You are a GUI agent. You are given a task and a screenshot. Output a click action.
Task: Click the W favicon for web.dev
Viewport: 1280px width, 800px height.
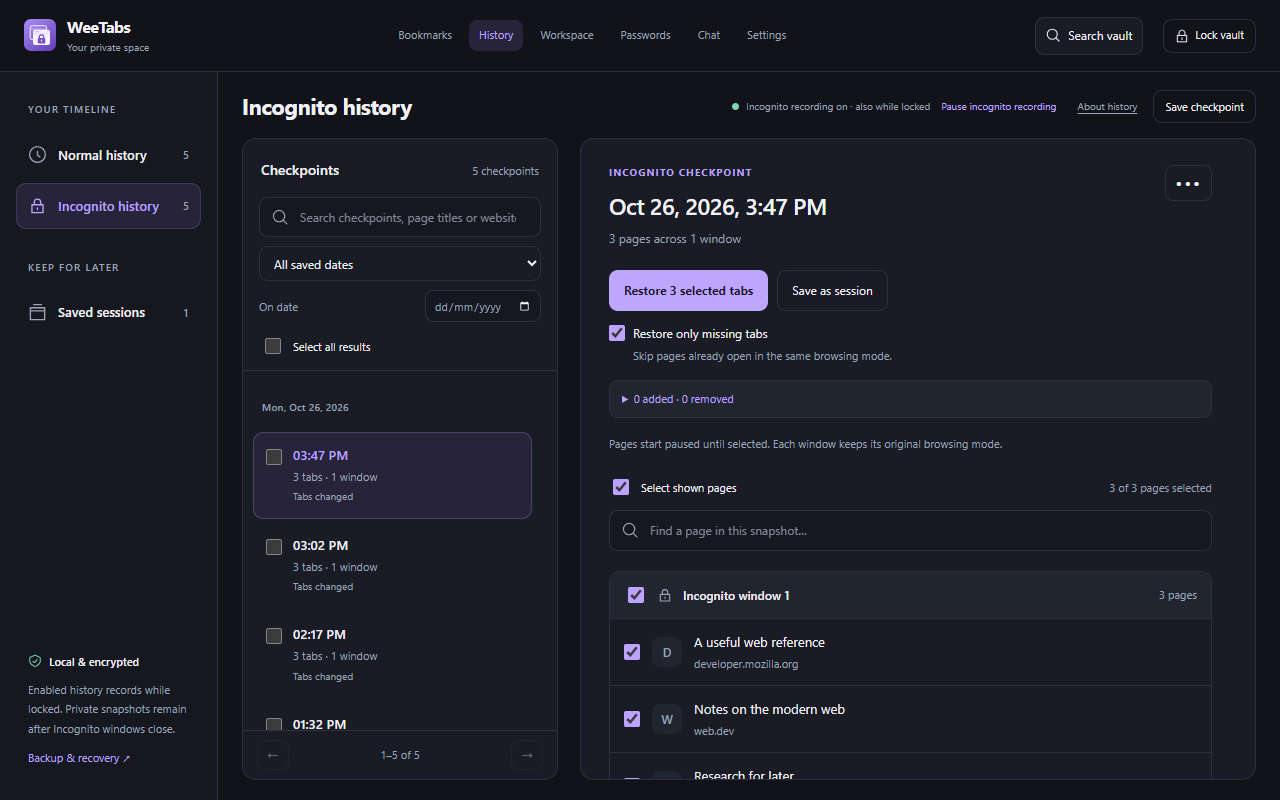667,719
